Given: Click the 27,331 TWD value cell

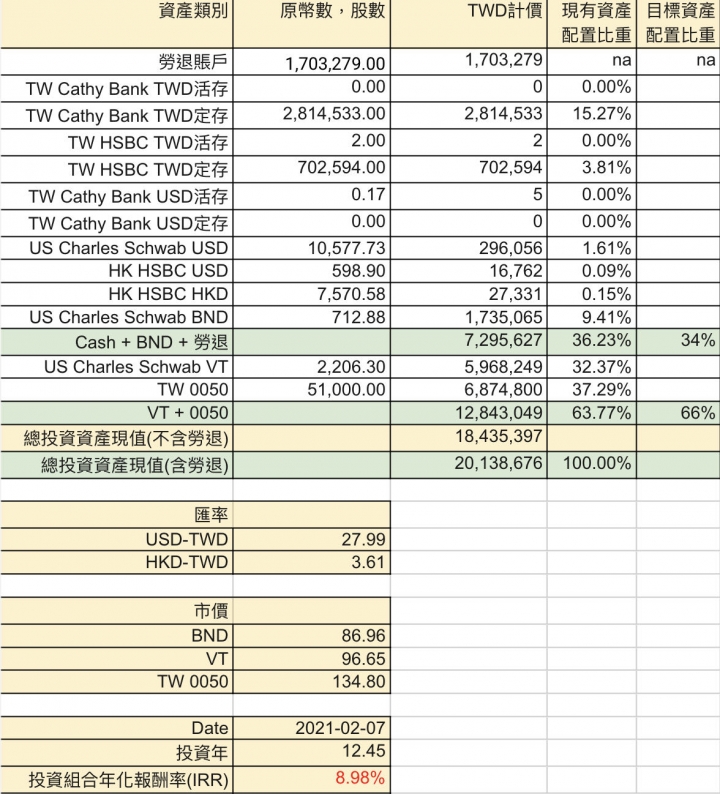Looking at the screenshot, I should coord(469,294).
